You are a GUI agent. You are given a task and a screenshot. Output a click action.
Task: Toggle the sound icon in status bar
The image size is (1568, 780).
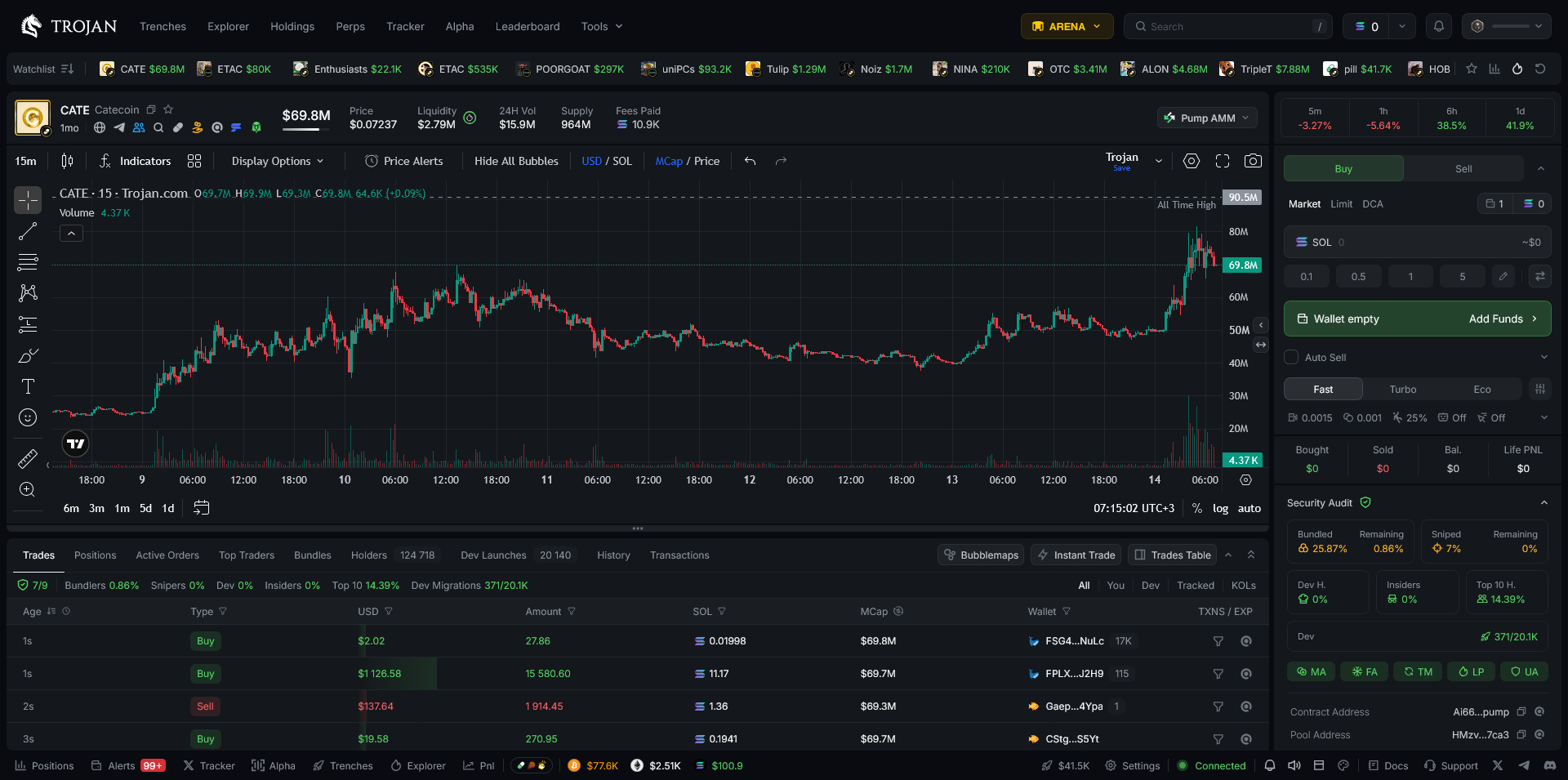[x=1294, y=765]
